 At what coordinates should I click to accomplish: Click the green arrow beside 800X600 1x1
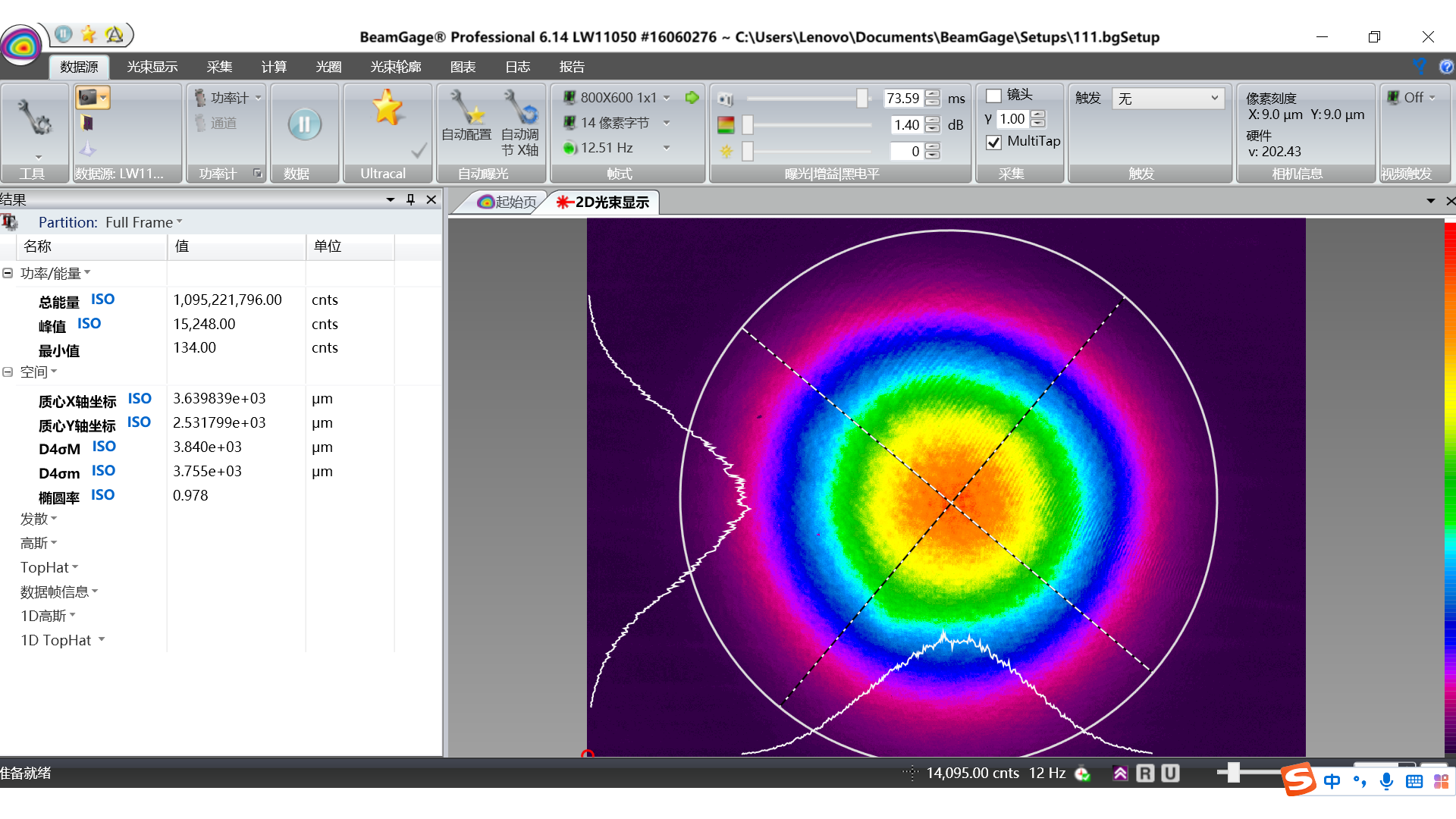(x=692, y=98)
